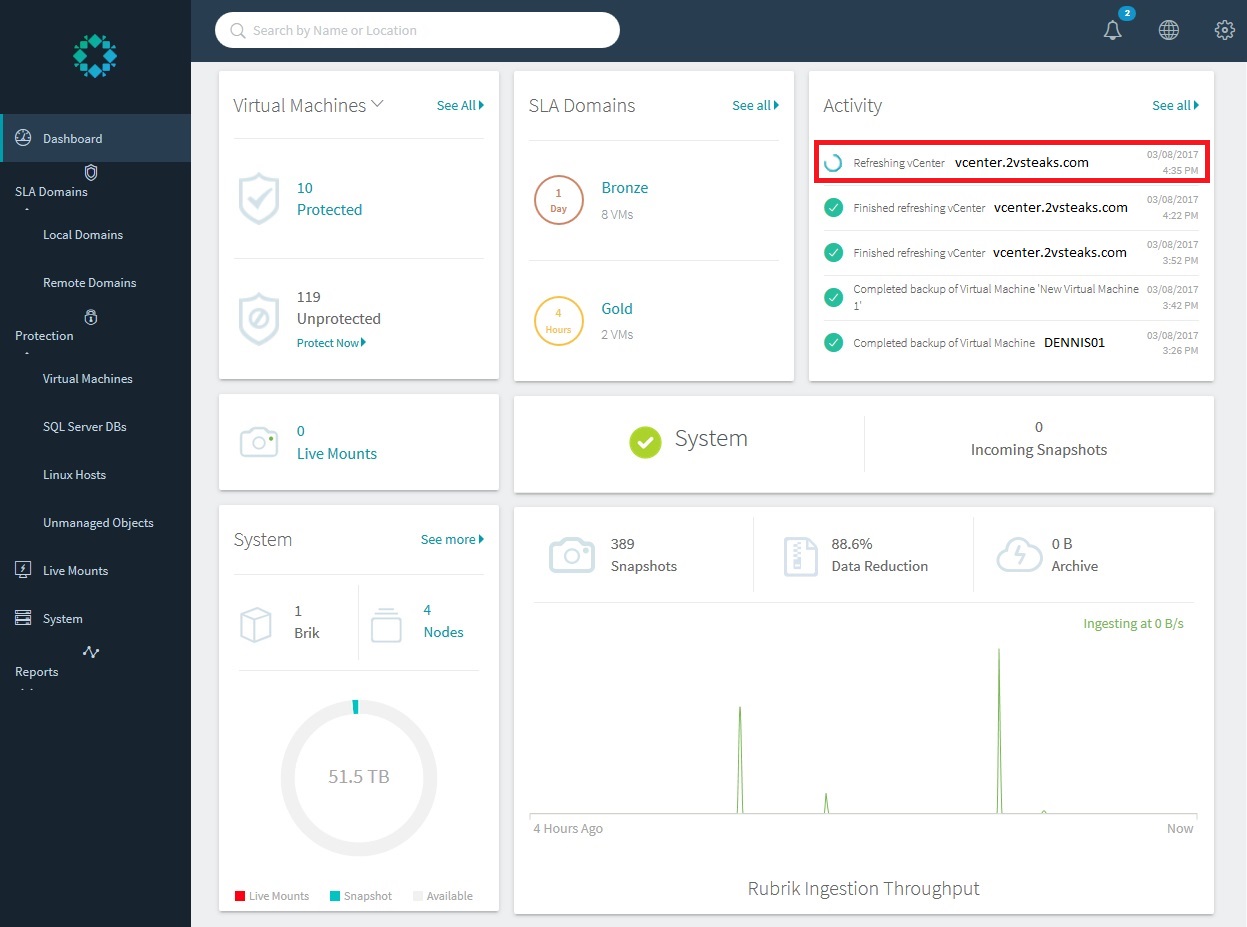
Task: Open System in sidebar
Action: click(x=62, y=619)
